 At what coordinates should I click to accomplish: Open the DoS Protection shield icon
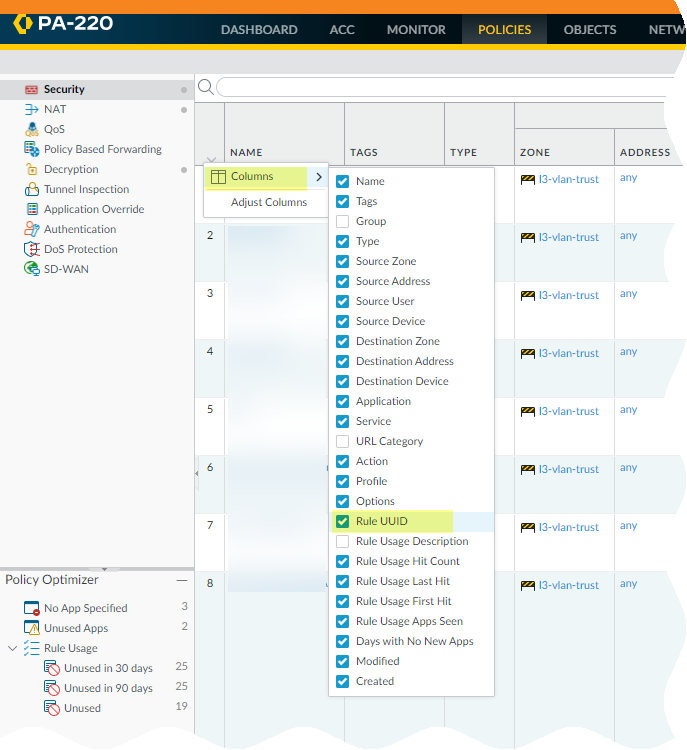point(31,249)
